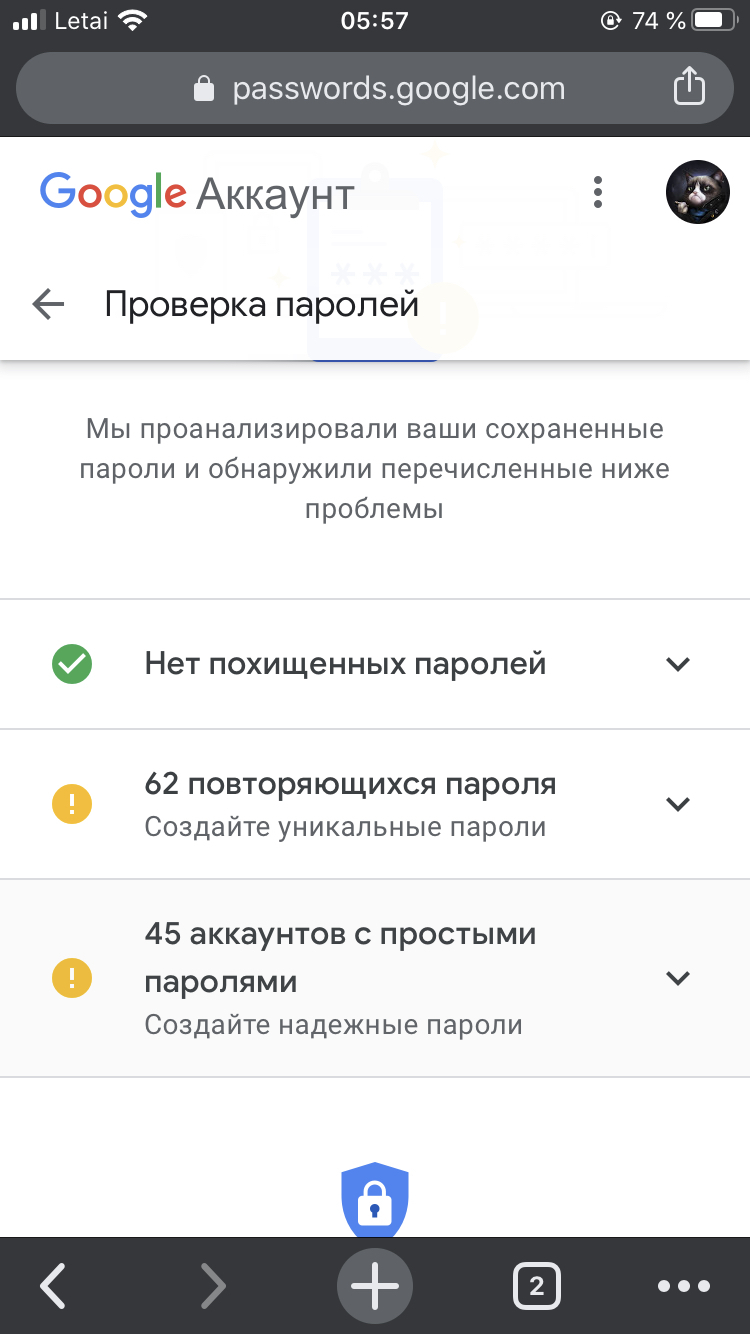Screen dimensions: 750x1334
Task: Navigate back in browser bottom toolbar
Action: [53, 1286]
